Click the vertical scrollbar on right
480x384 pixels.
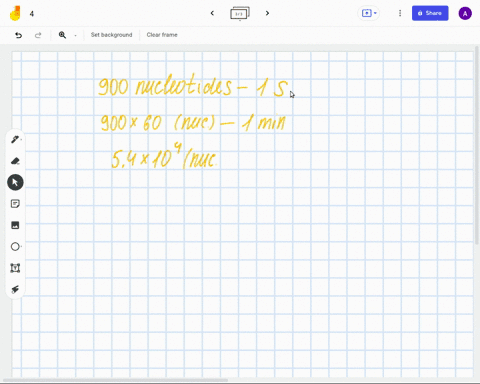pyautogui.click(x=477, y=145)
